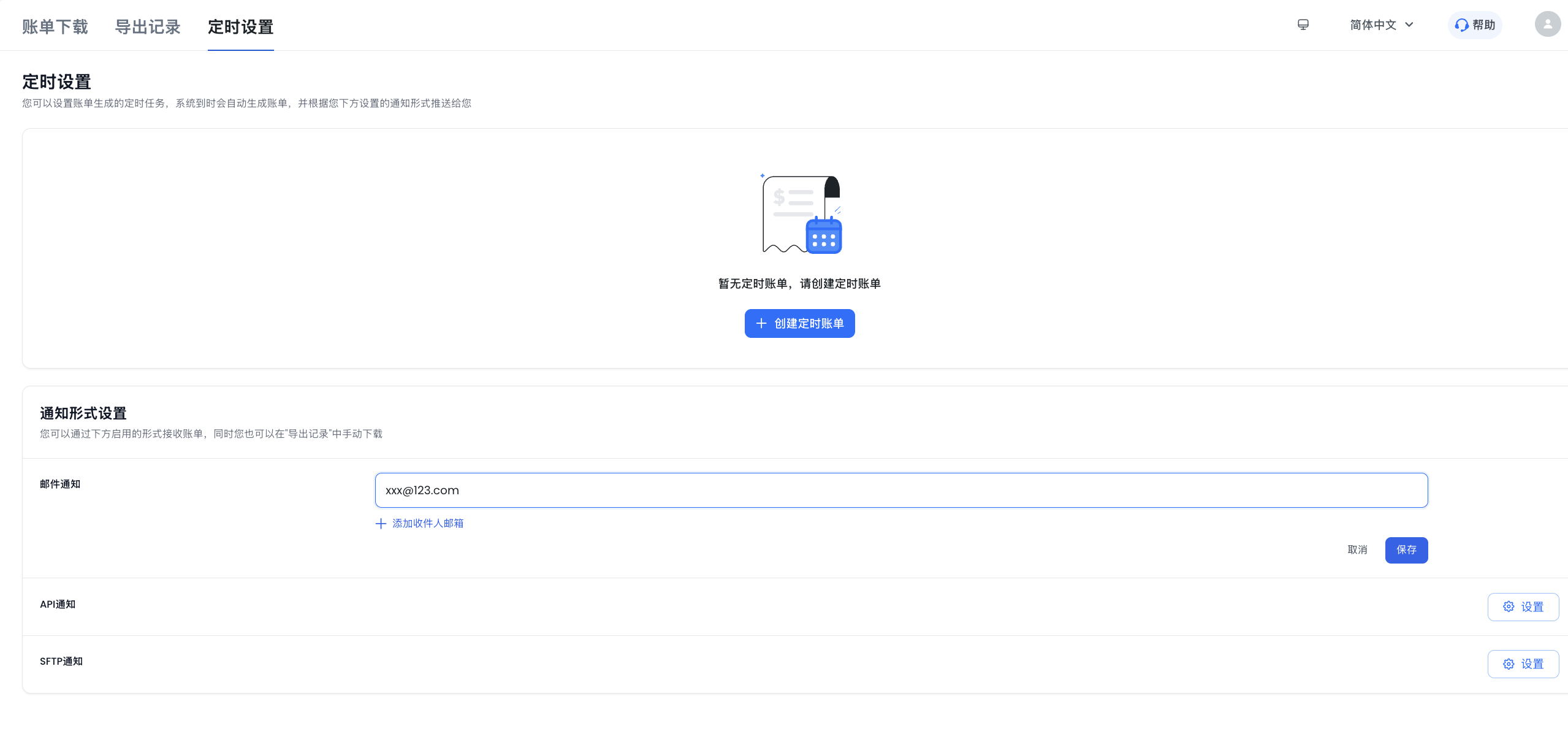Switch to the 账单下载 tab

click(x=55, y=27)
